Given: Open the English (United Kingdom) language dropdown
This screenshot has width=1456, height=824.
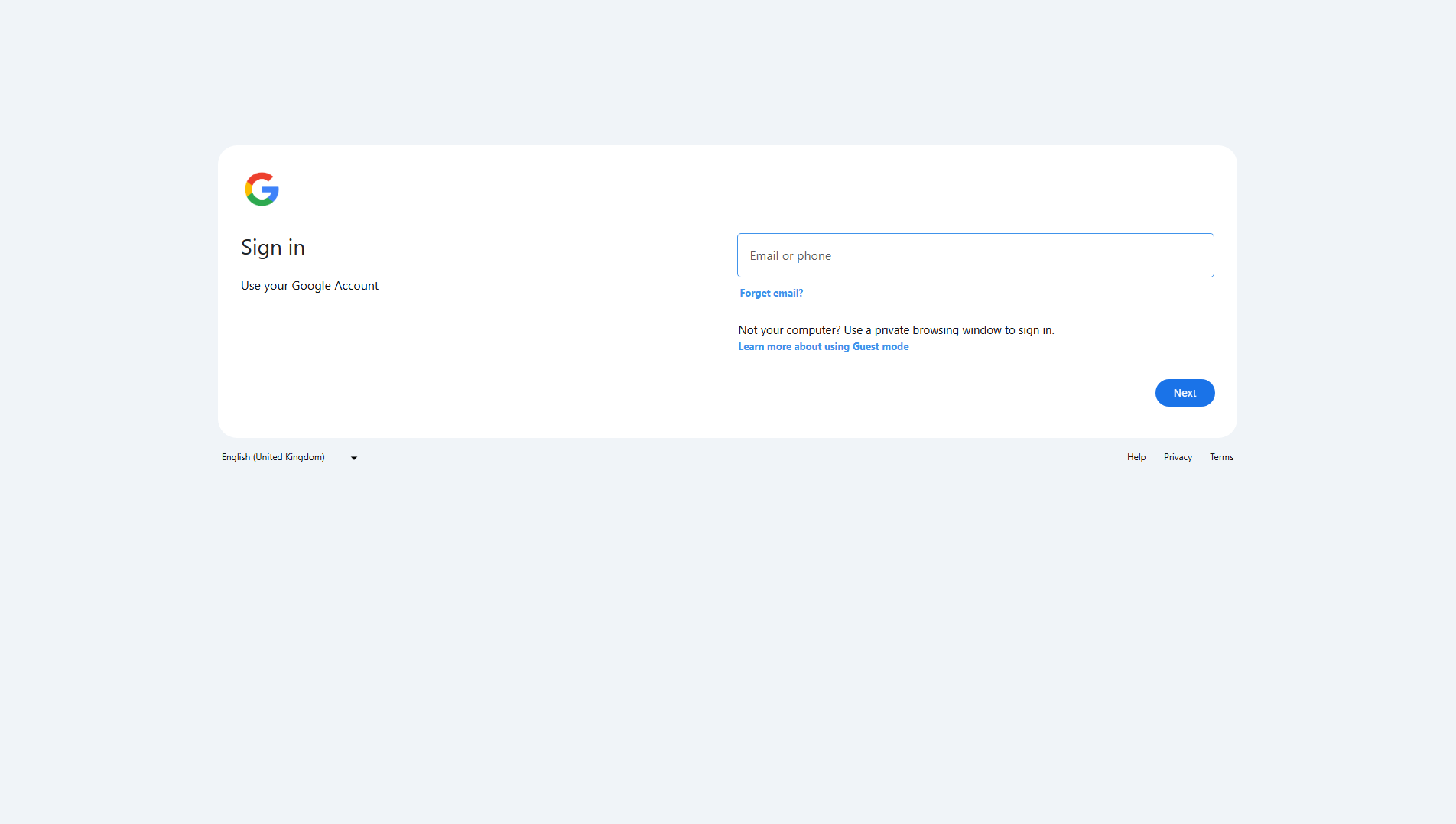Looking at the screenshot, I should [x=290, y=457].
